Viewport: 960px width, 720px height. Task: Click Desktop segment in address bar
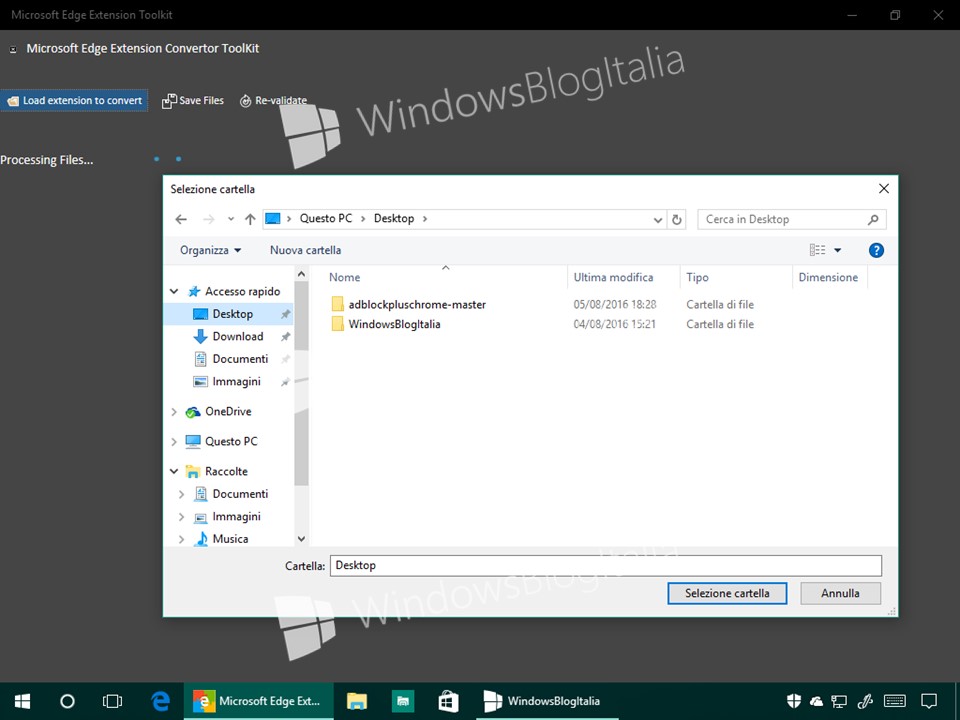(x=394, y=219)
